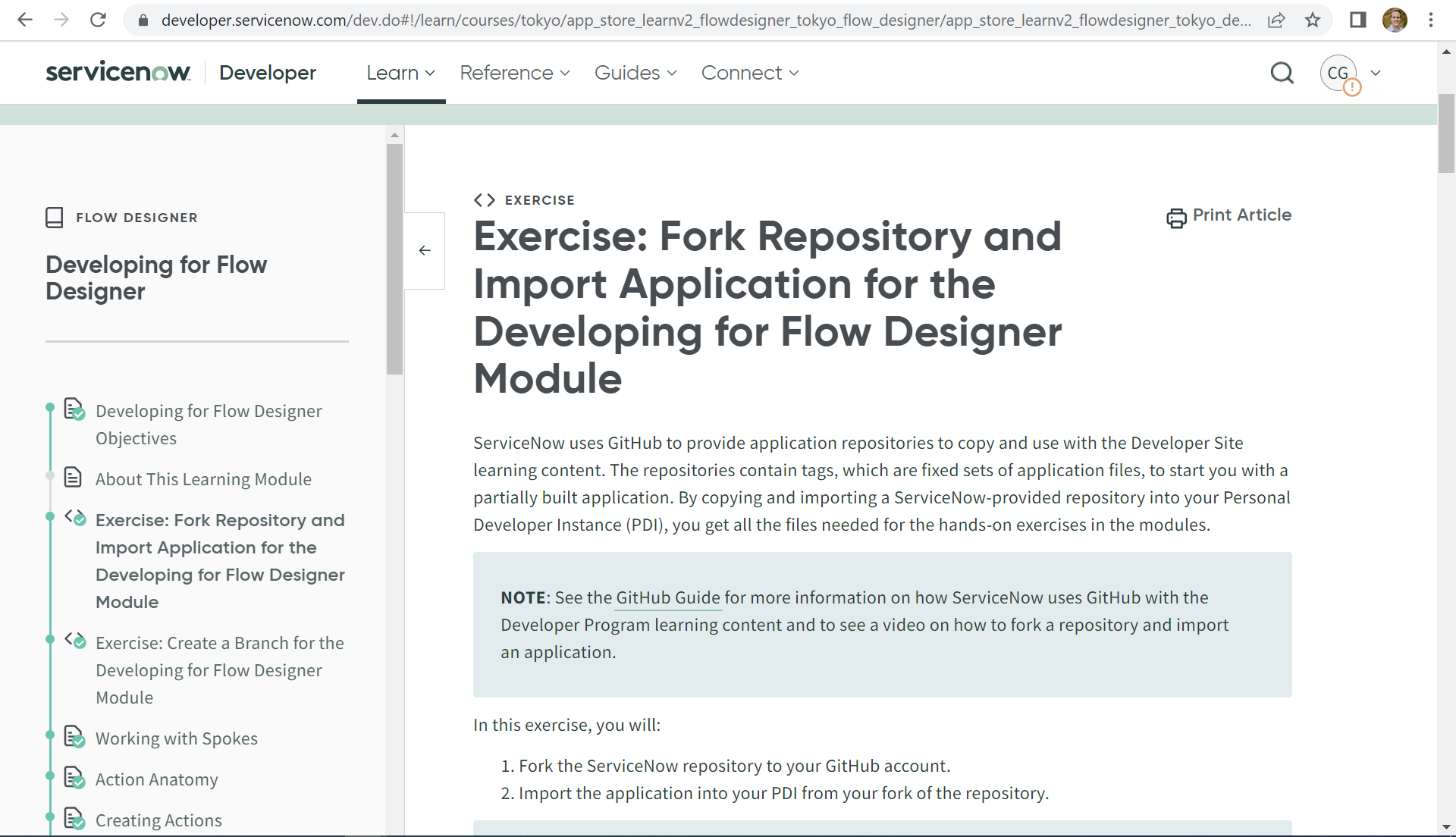Open Working with Spokes lesson
This screenshot has height=837, width=1456.
point(176,738)
